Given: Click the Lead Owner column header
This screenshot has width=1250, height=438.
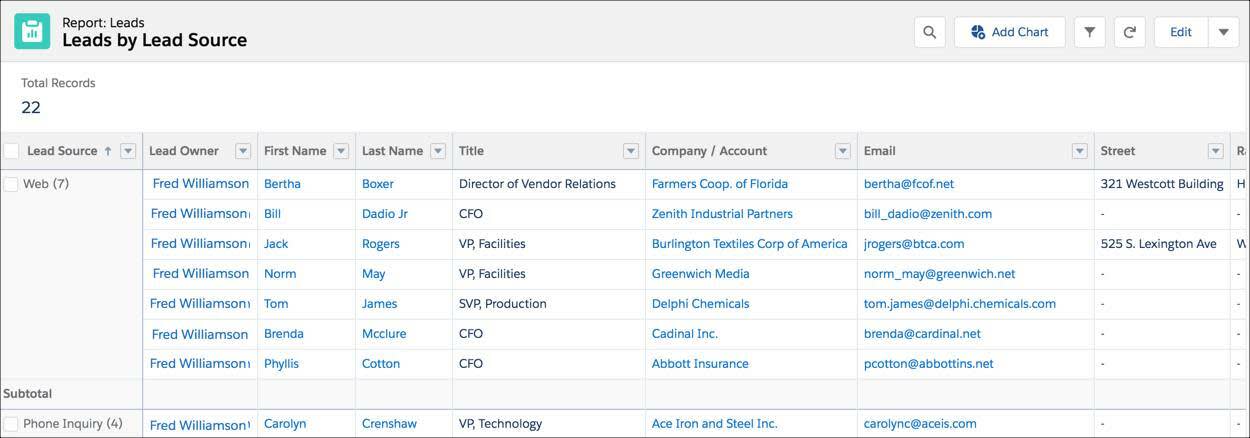Looking at the screenshot, I should [184, 151].
